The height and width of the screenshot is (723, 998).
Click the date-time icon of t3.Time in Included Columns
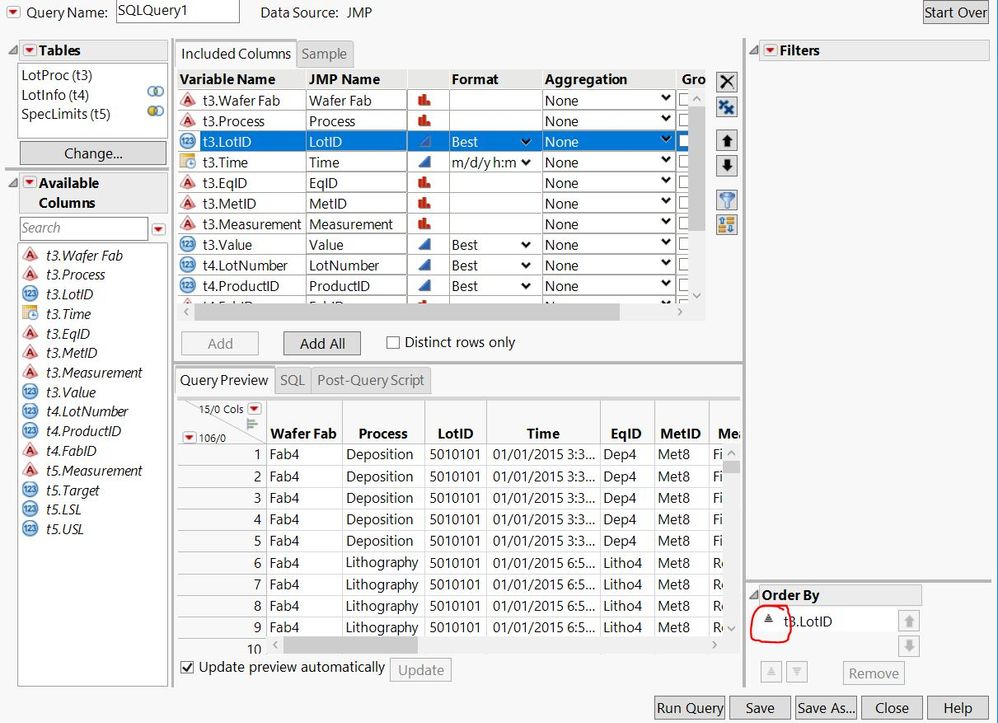pyautogui.click(x=187, y=162)
